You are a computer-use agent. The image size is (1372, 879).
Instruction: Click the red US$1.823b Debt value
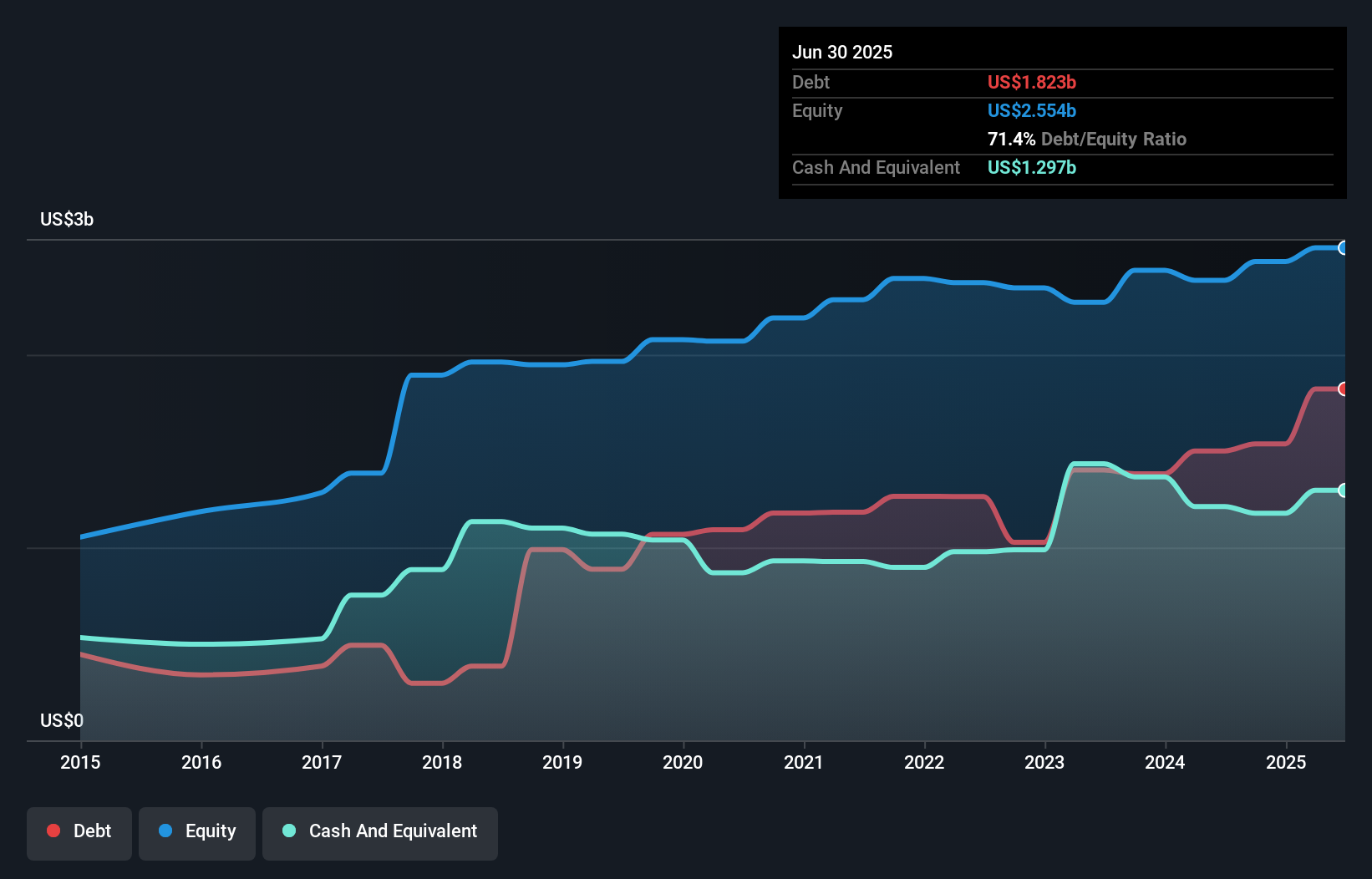[x=1031, y=82]
